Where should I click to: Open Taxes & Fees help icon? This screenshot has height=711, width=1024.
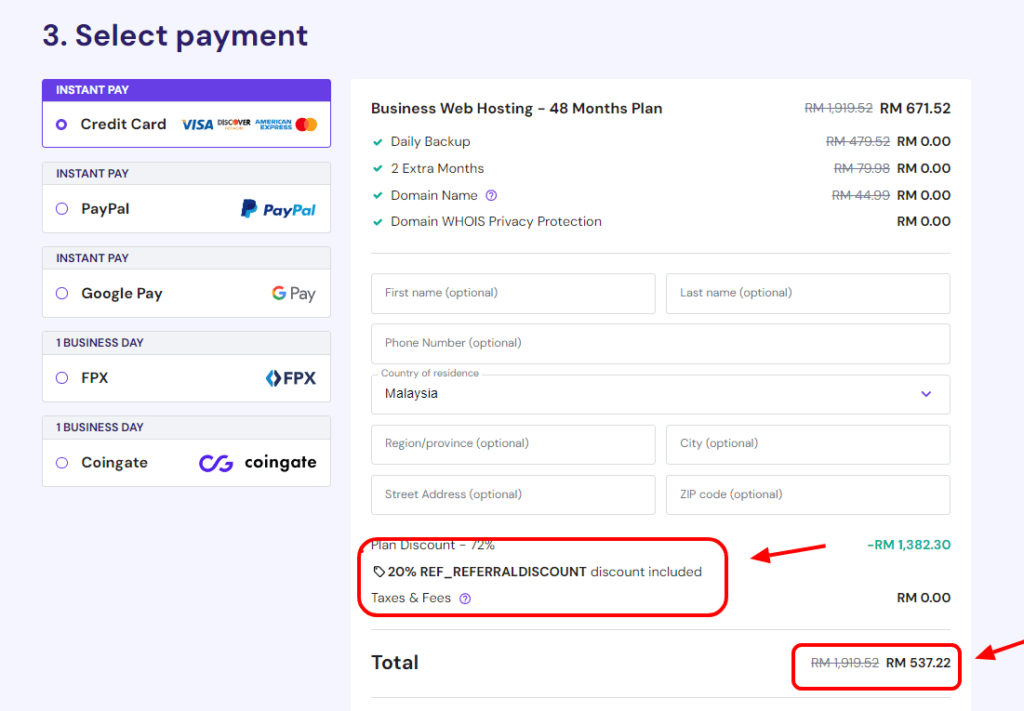pos(465,598)
